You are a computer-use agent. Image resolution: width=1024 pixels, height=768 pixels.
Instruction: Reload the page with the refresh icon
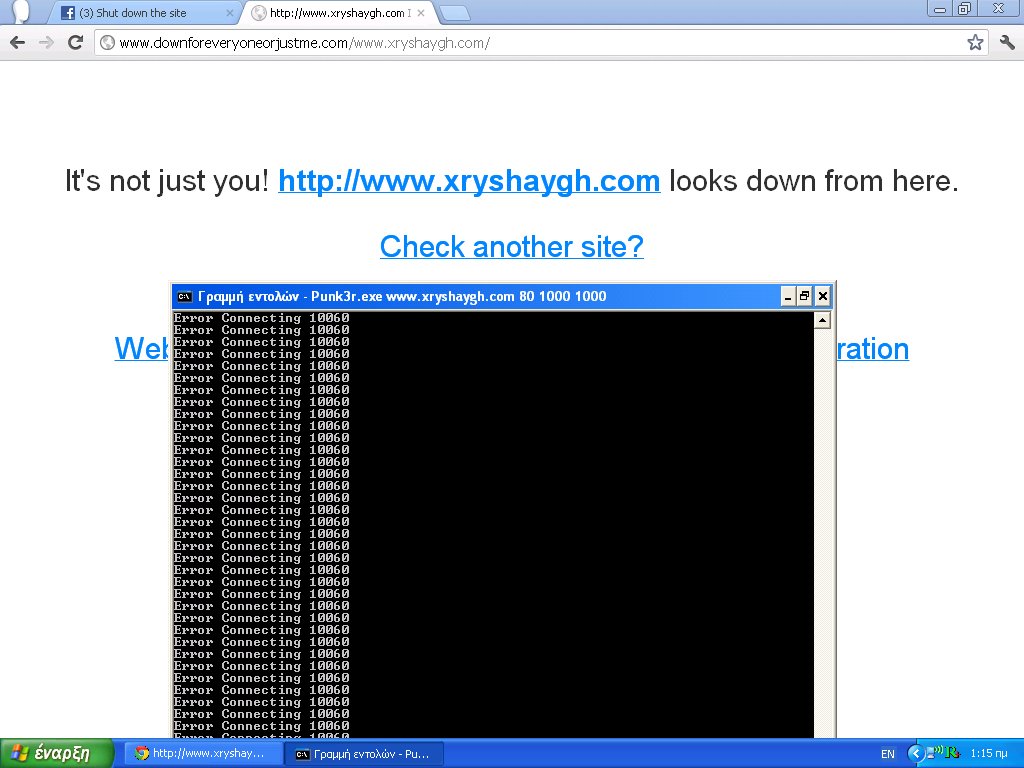tap(75, 43)
